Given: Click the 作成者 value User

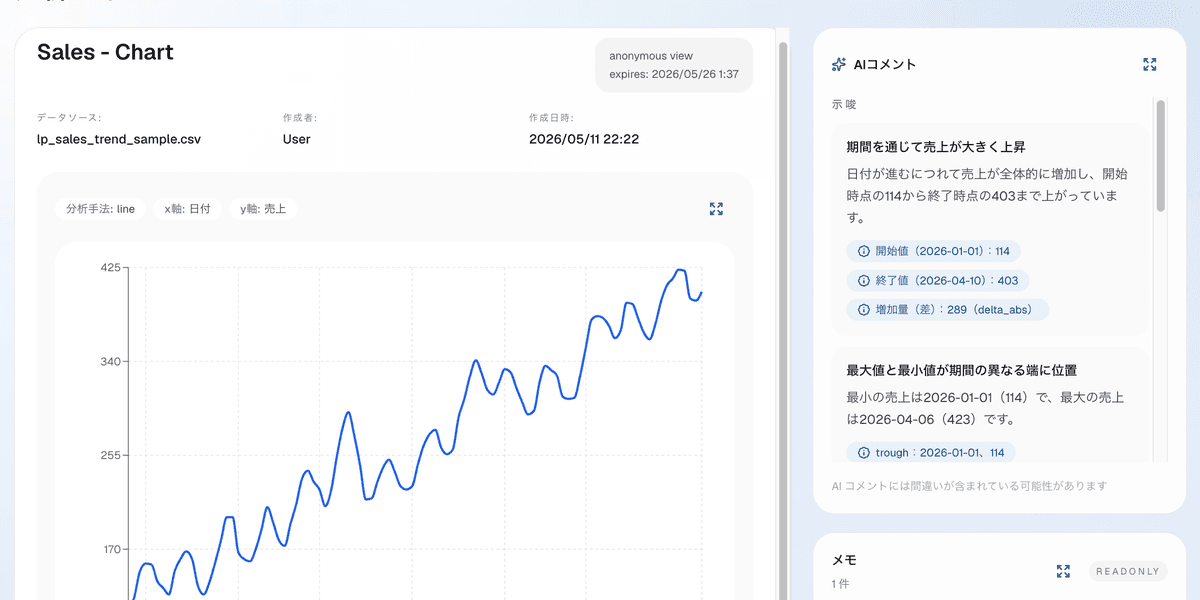Looking at the screenshot, I should (297, 139).
